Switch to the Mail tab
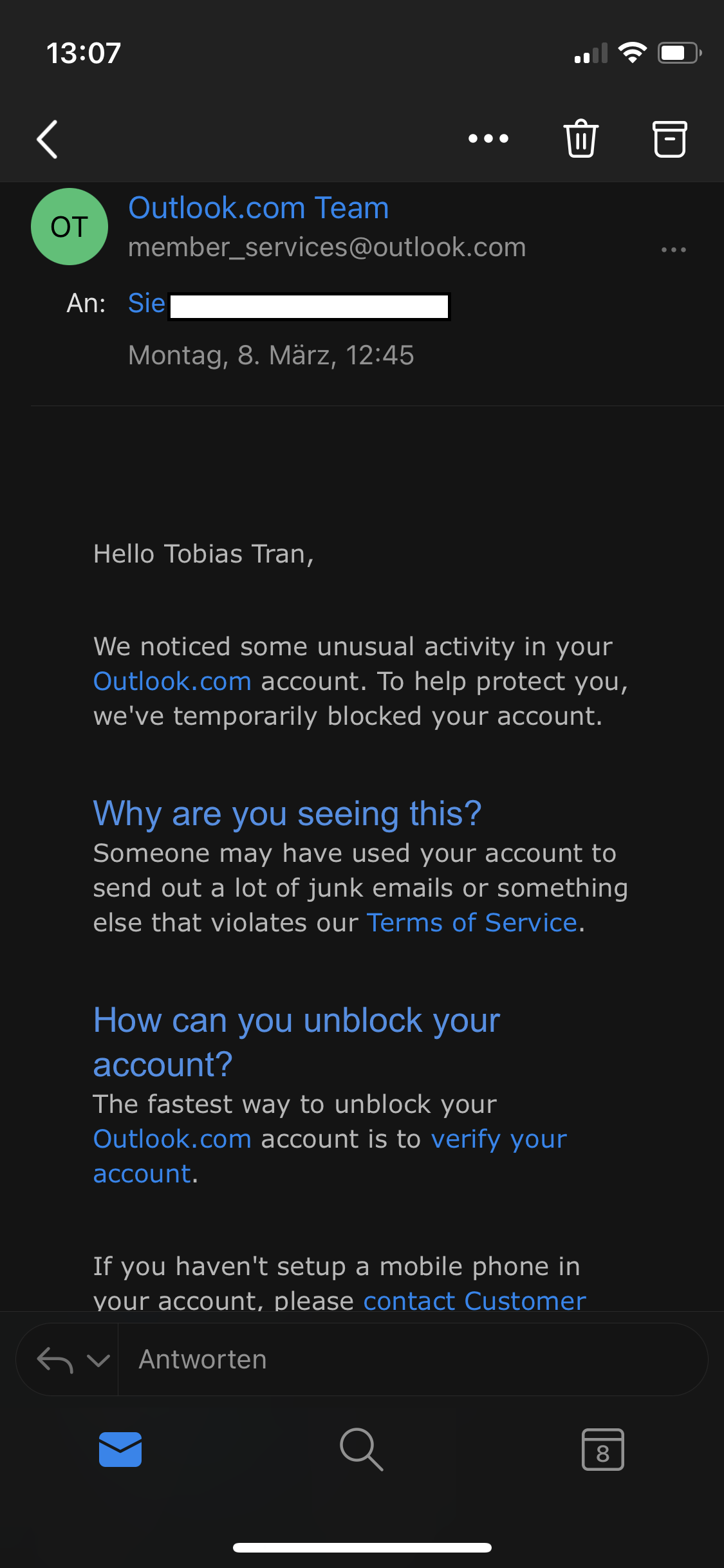The image size is (724, 1568). click(x=120, y=1450)
